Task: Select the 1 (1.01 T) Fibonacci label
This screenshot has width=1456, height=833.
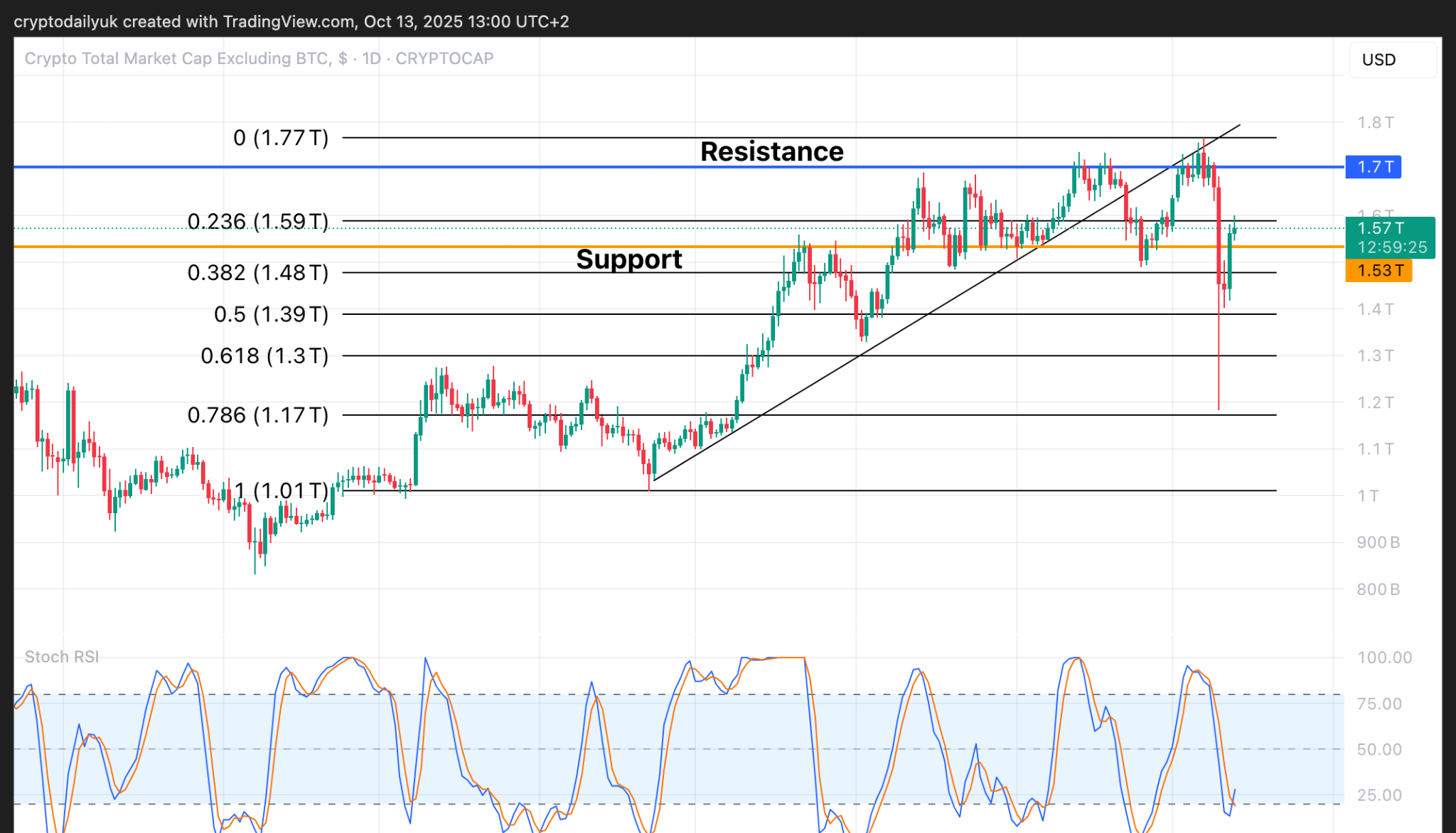Action: pyautogui.click(x=281, y=490)
